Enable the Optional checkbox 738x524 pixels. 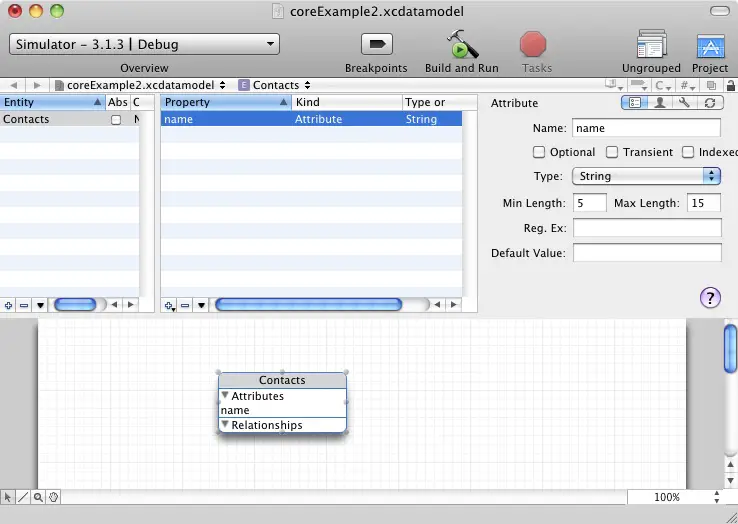(x=539, y=152)
